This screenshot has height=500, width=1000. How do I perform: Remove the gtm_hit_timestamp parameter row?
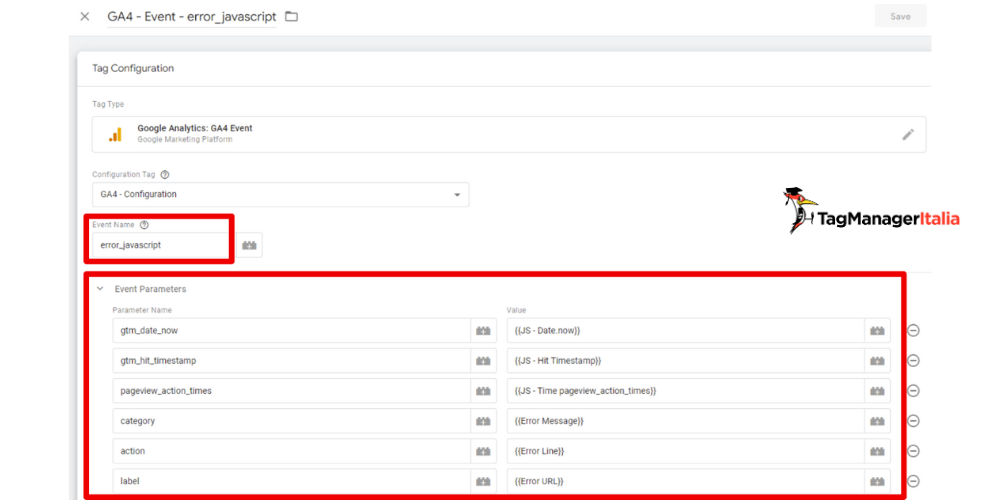coord(913,360)
